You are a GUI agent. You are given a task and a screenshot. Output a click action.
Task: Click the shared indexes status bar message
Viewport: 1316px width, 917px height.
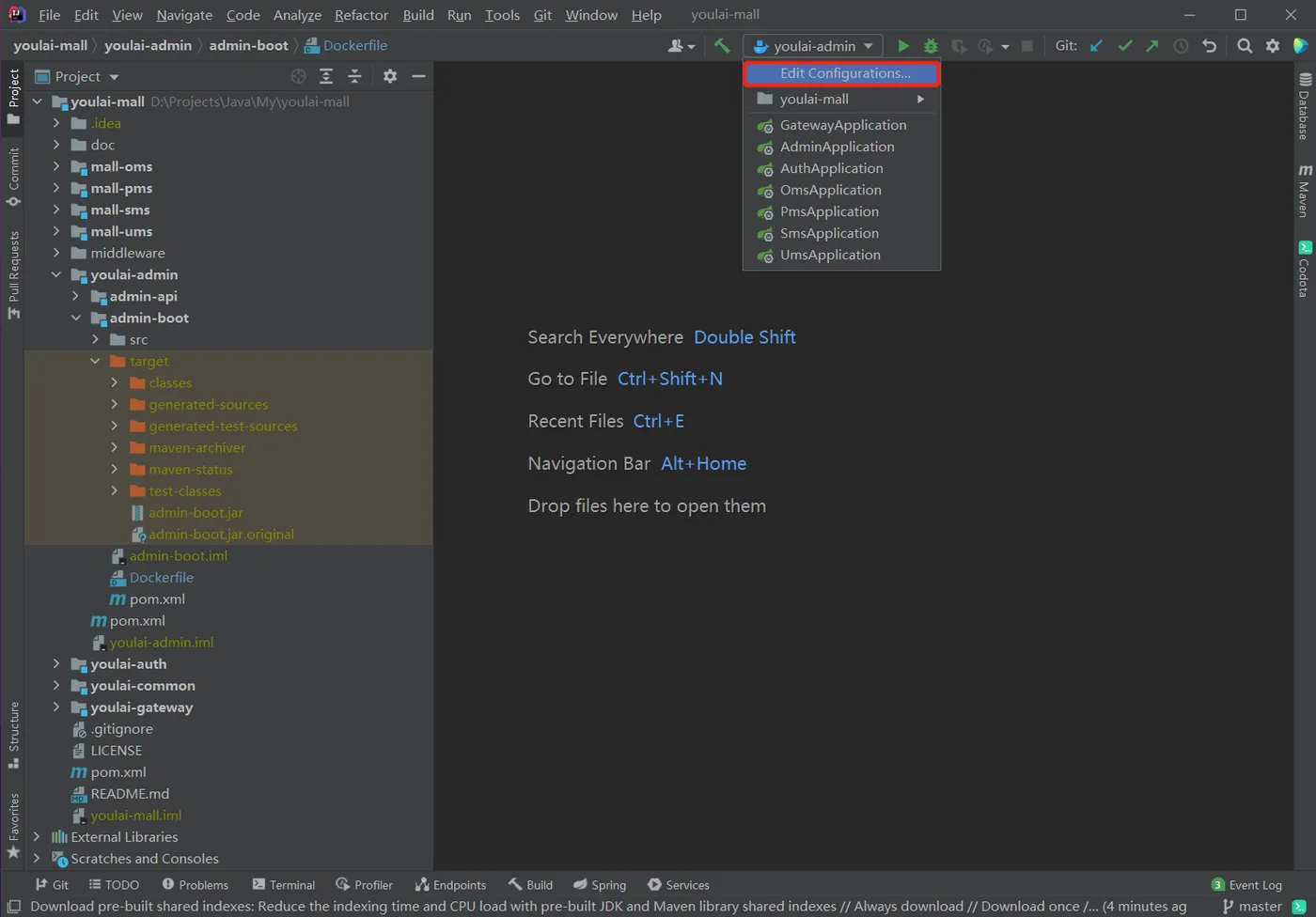pyautogui.click(x=608, y=907)
